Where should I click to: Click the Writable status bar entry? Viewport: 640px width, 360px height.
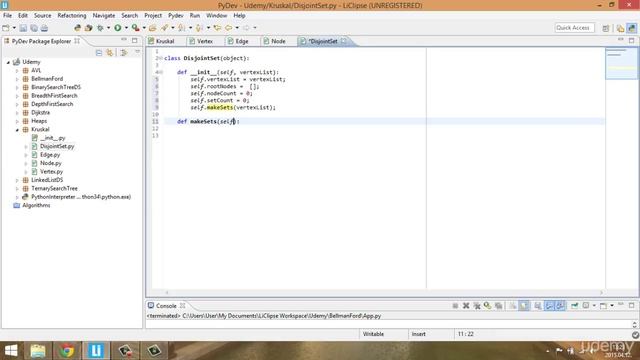[x=373, y=334]
